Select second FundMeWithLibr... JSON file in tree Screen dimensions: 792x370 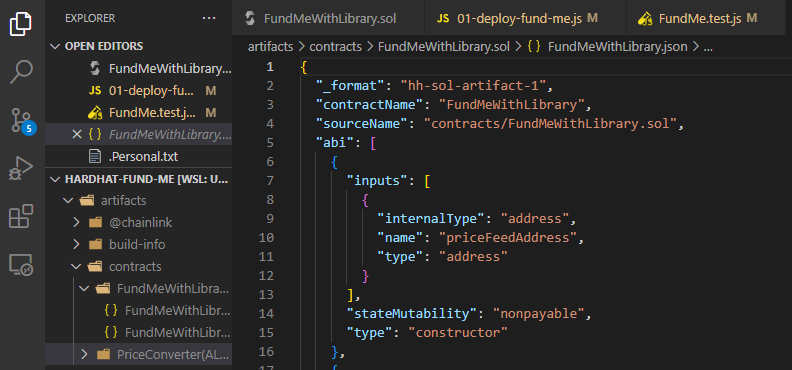tap(139, 332)
